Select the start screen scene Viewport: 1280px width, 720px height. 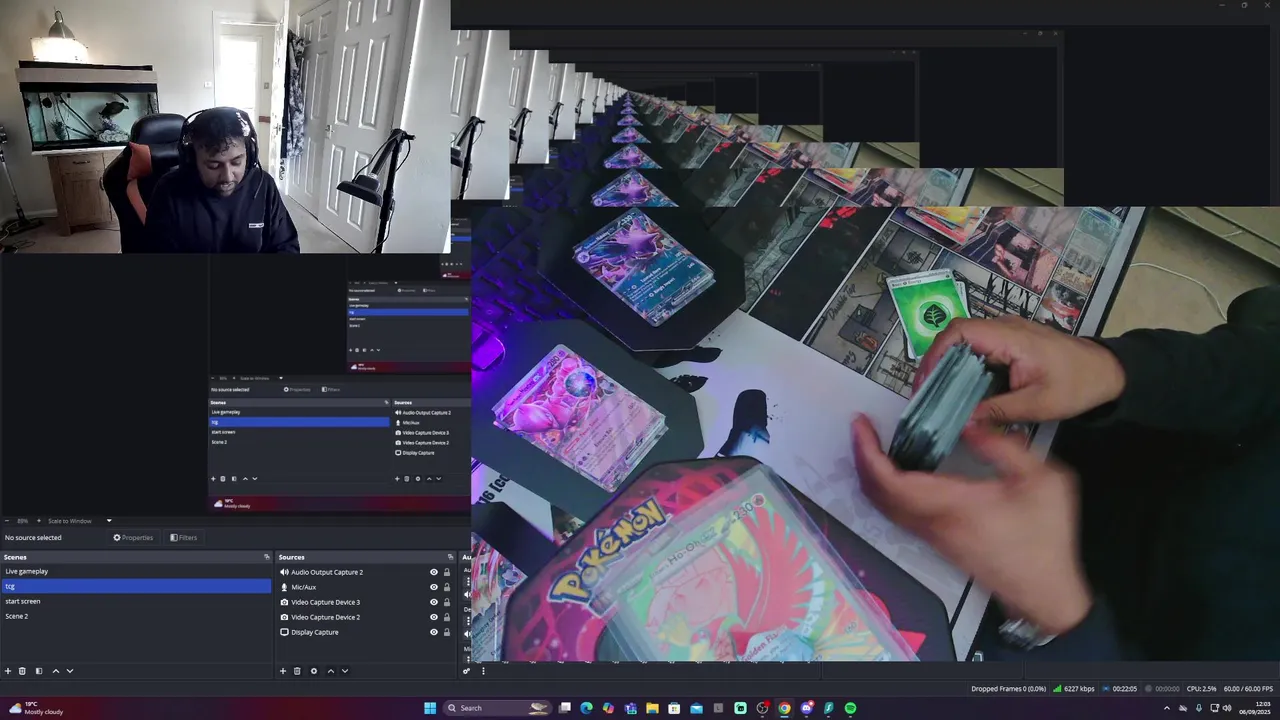pyautogui.click(x=136, y=601)
